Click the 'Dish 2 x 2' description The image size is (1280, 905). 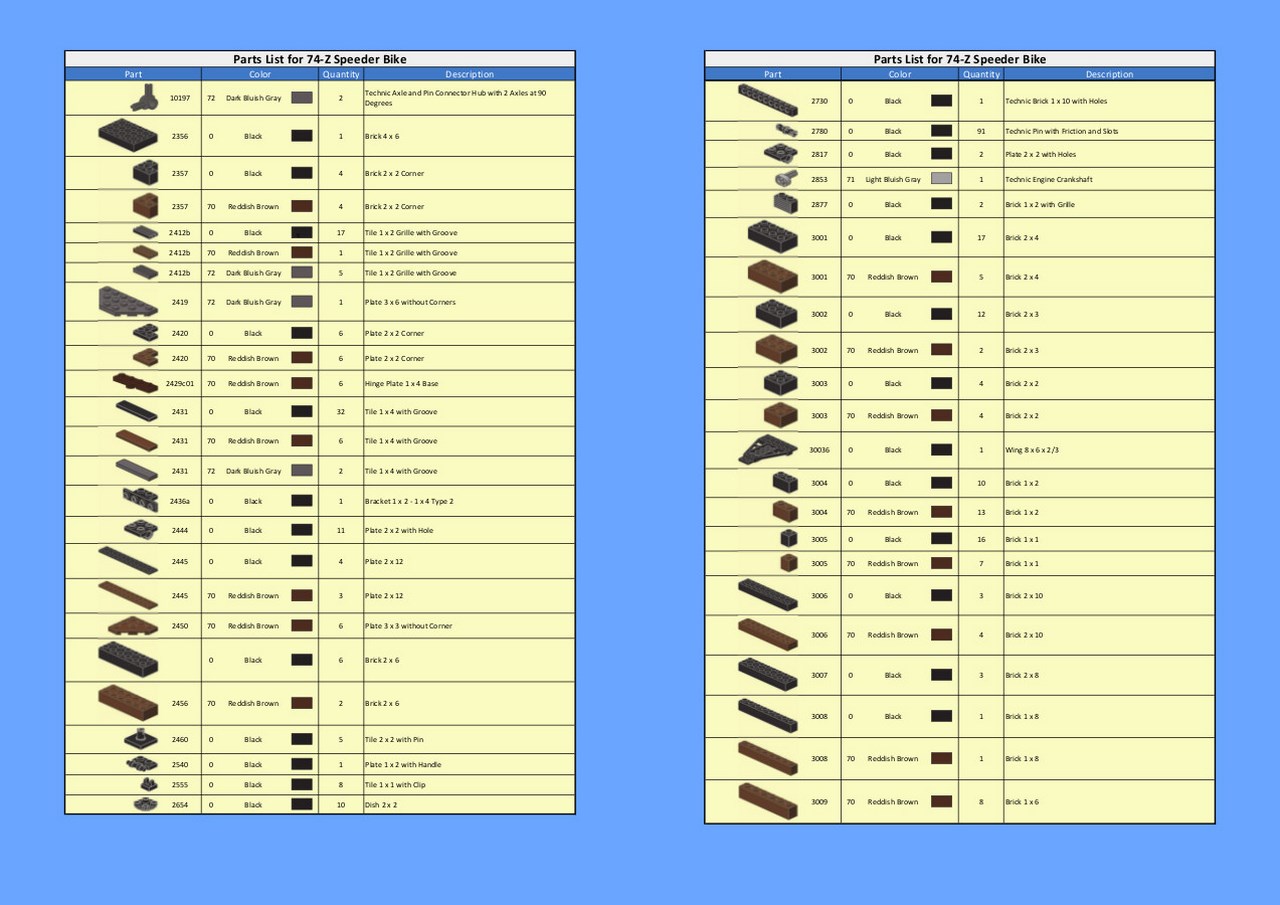tap(381, 804)
